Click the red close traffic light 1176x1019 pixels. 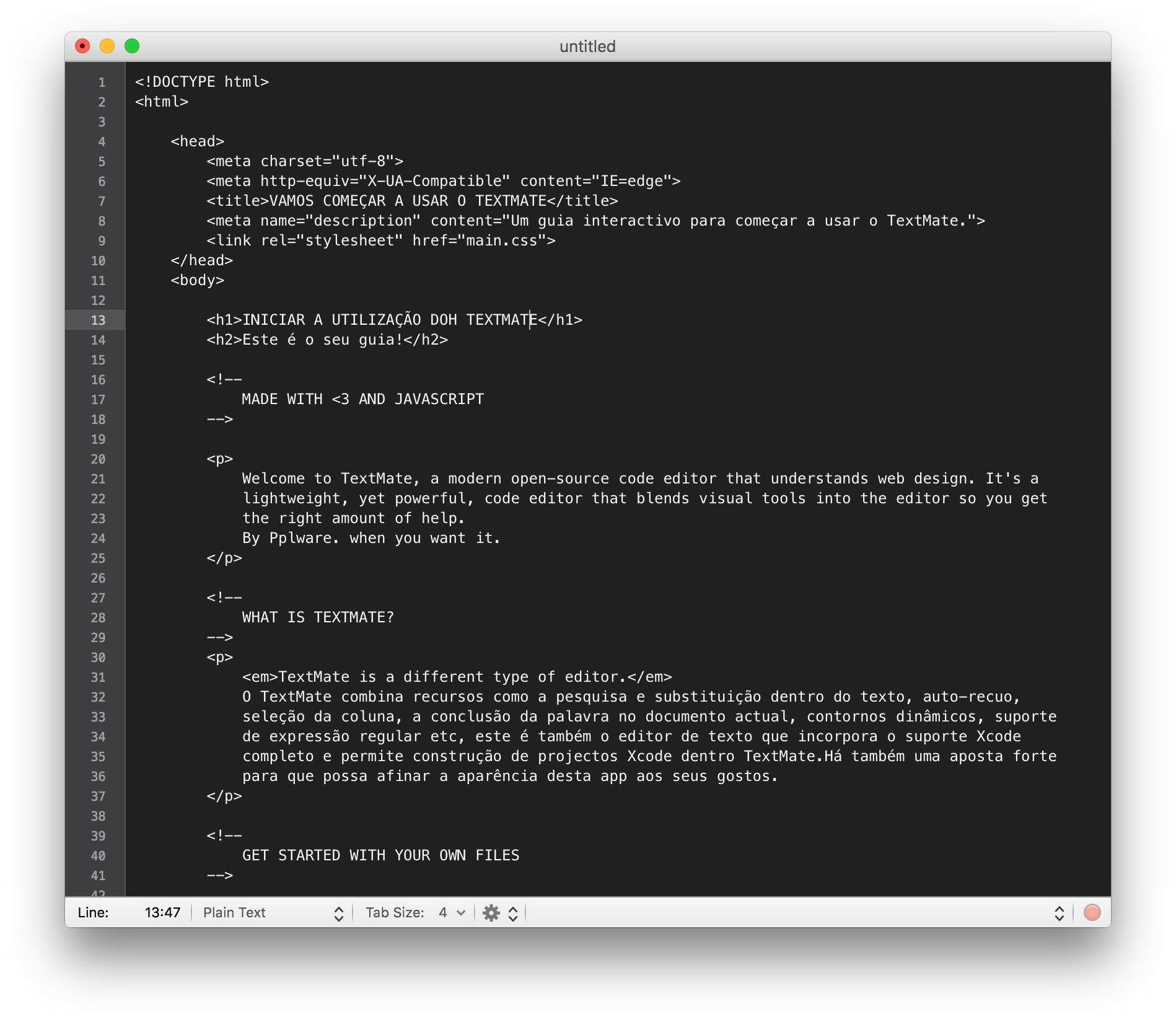84,45
